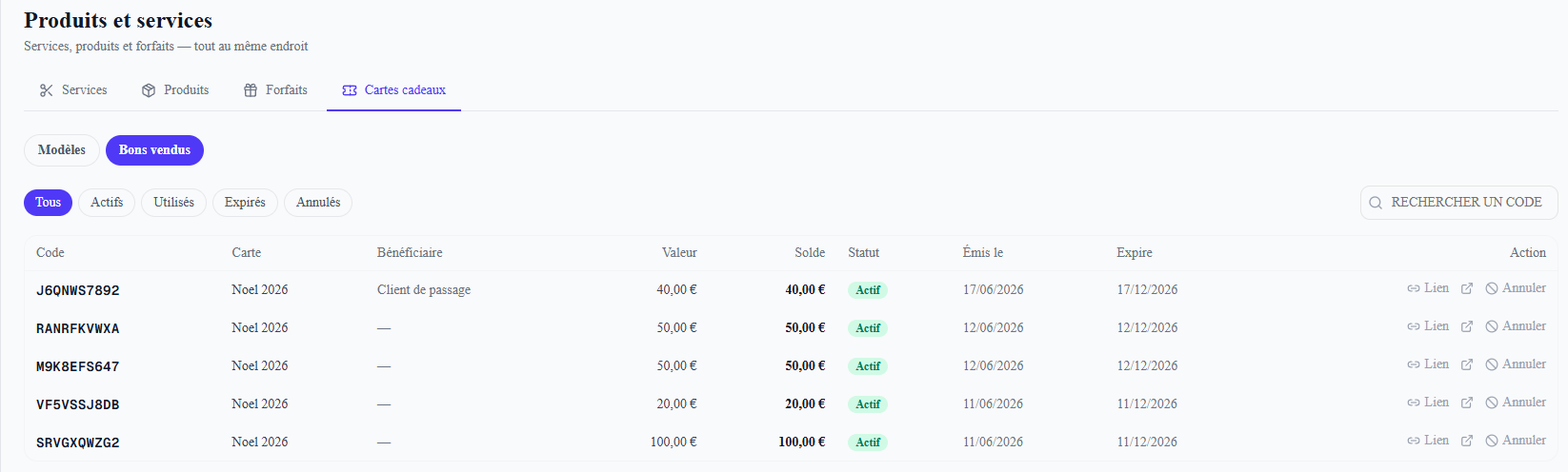
Task: Filter vouchers by Expirés
Action: [245, 203]
